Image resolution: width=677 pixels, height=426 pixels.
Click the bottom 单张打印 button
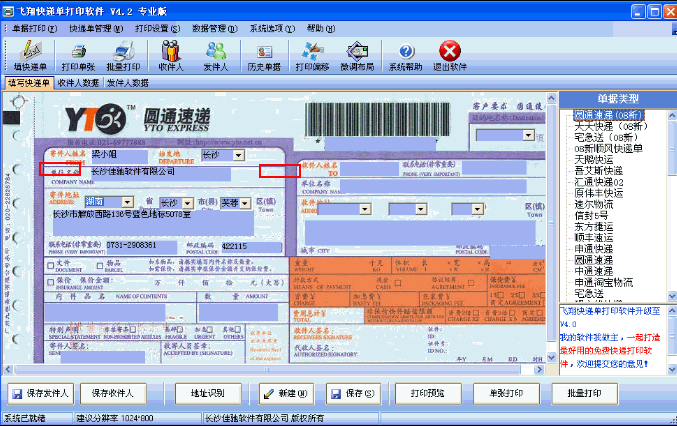coord(506,393)
